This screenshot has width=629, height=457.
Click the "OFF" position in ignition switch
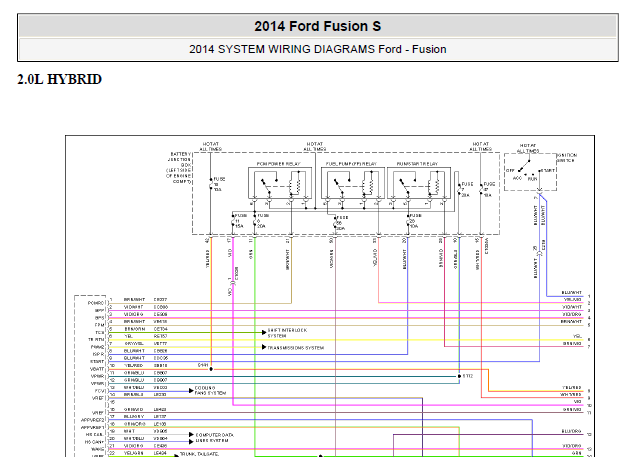[510, 171]
